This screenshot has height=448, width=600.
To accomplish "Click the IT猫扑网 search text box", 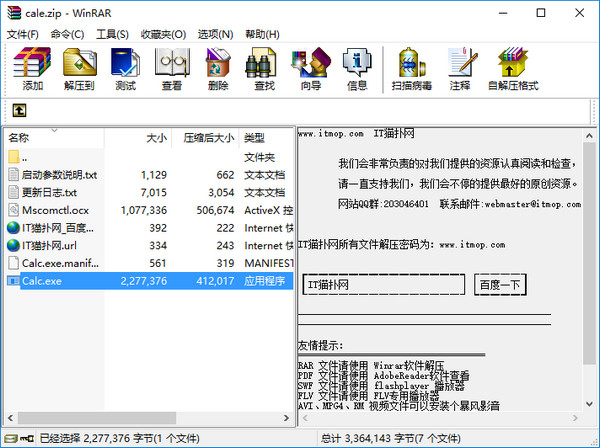I will pyautogui.click(x=384, y=285).
